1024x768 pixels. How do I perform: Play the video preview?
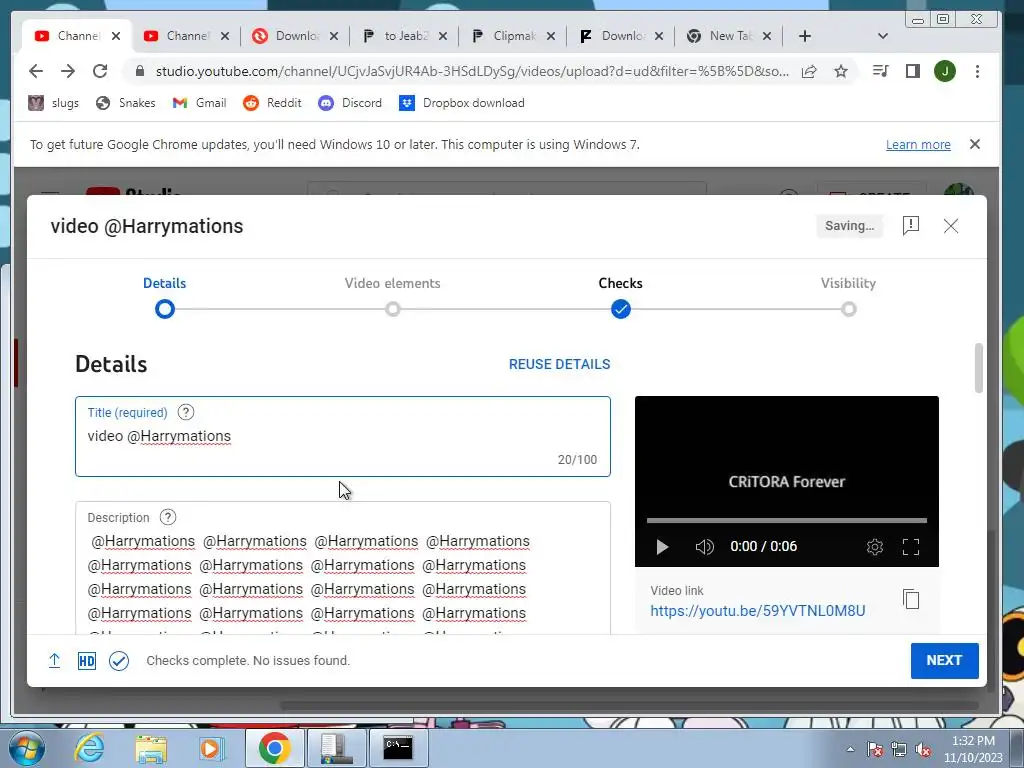662,547
